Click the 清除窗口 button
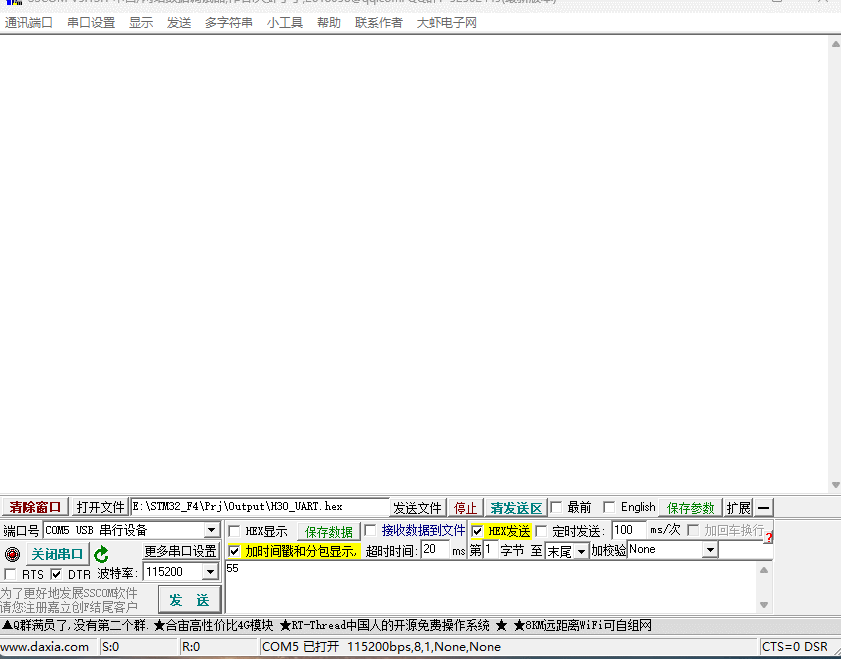Viewport: 841px width, 659px height. coord(35,507)
